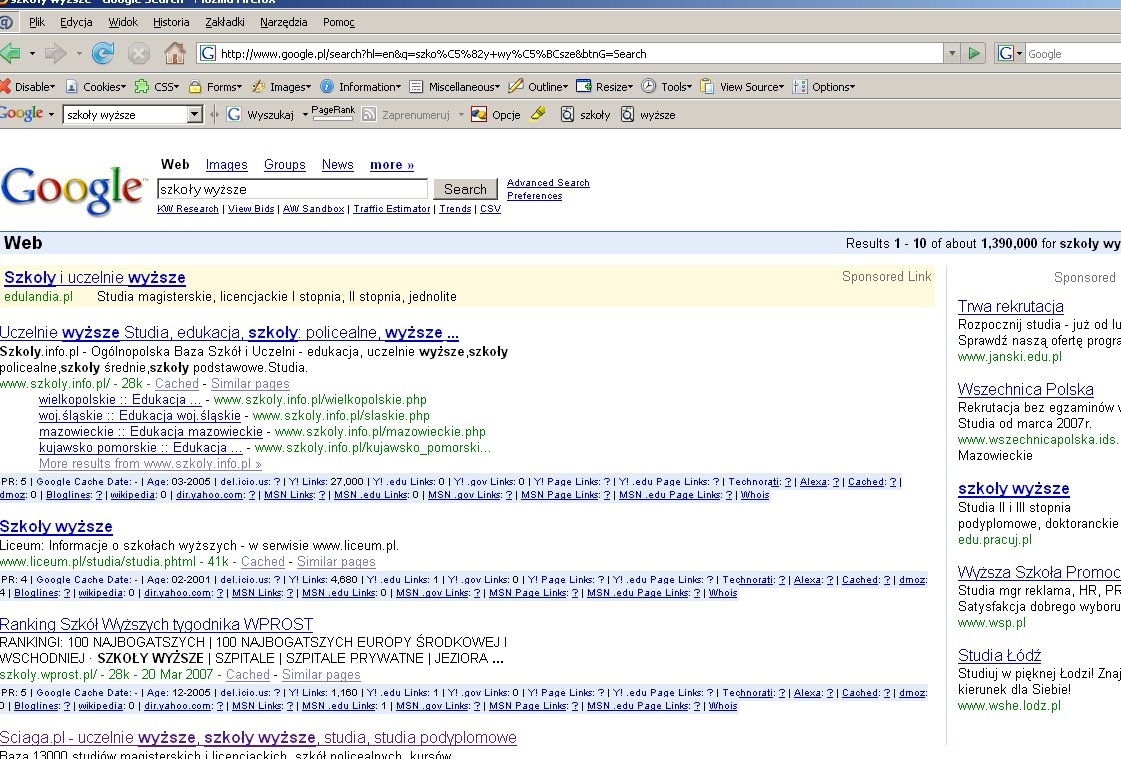Screen dimensions: 1121x759
Task: Switch to the Groups search link
Action: point(285,165)
